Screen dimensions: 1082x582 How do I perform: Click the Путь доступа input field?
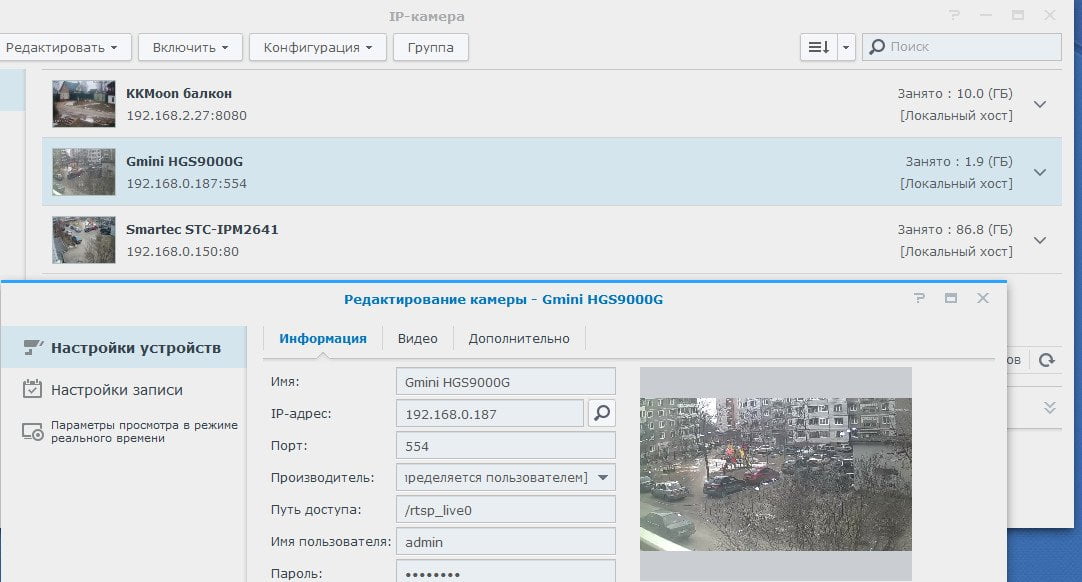point(506,510)
